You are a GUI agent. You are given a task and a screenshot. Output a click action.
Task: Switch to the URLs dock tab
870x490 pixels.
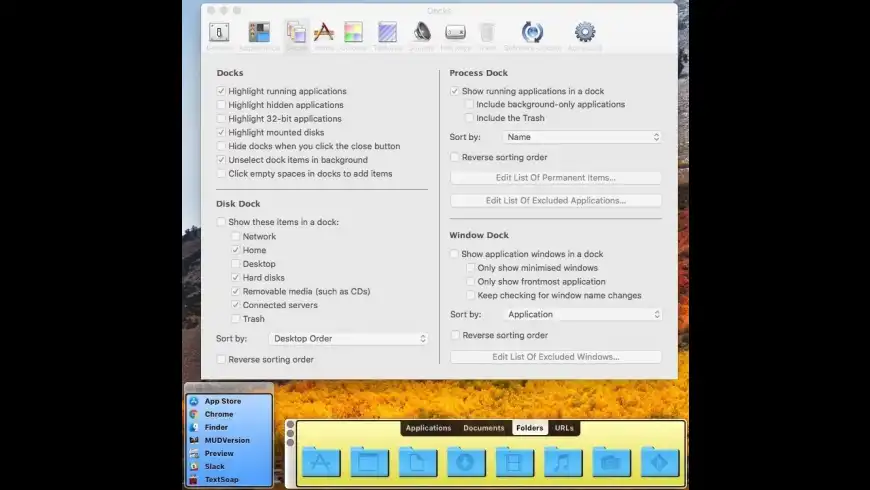tap(564, 428)
